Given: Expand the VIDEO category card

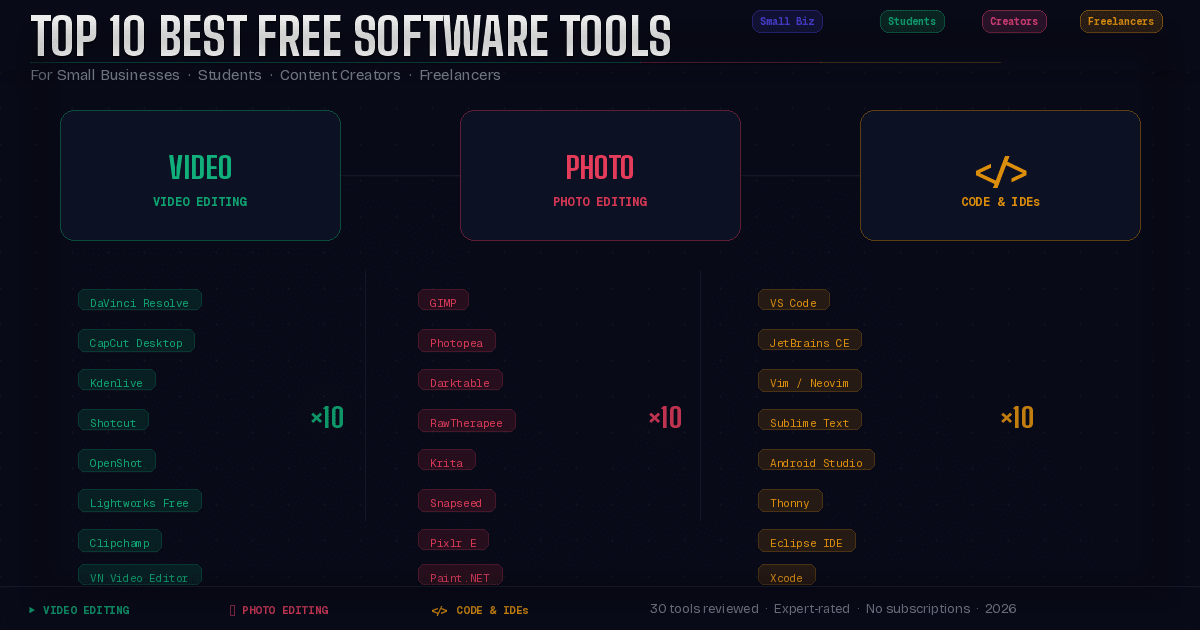Looking at the screenshot, I should point(200,176).
